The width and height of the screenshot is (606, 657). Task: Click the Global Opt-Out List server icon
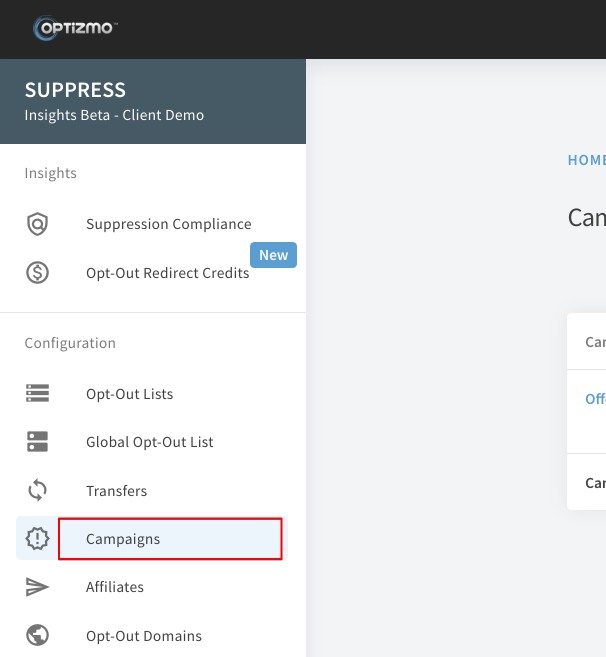(x=37, y=442)
